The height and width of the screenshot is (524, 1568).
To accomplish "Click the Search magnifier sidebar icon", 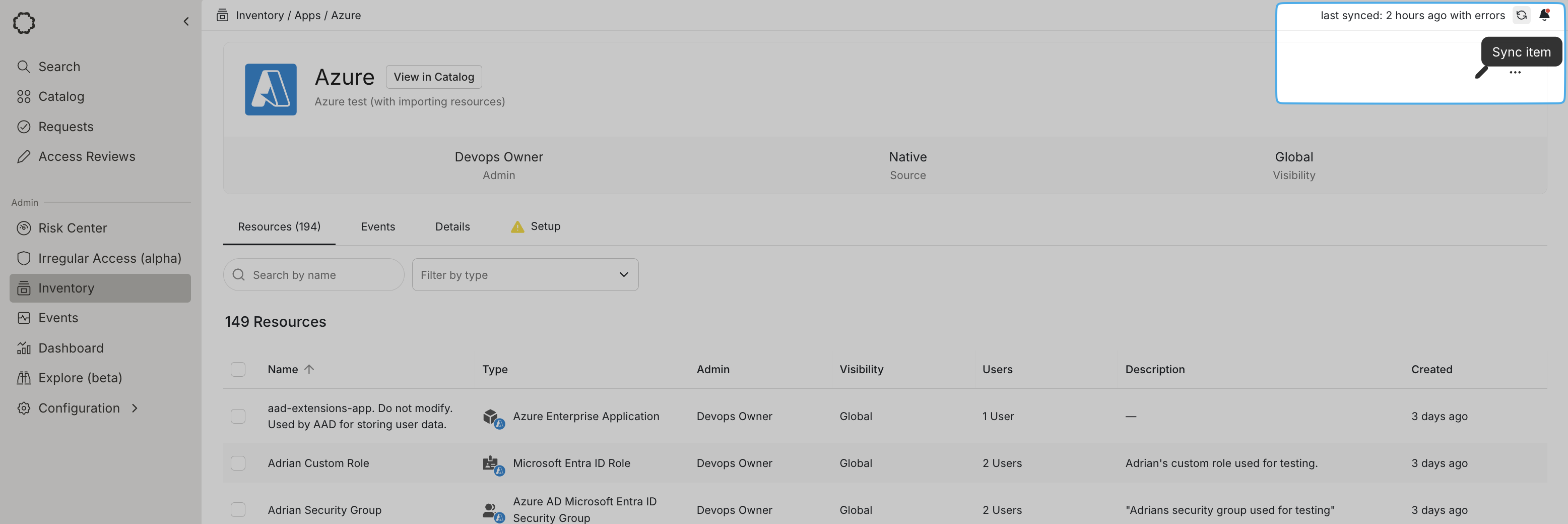I will (x=24, y=67).
